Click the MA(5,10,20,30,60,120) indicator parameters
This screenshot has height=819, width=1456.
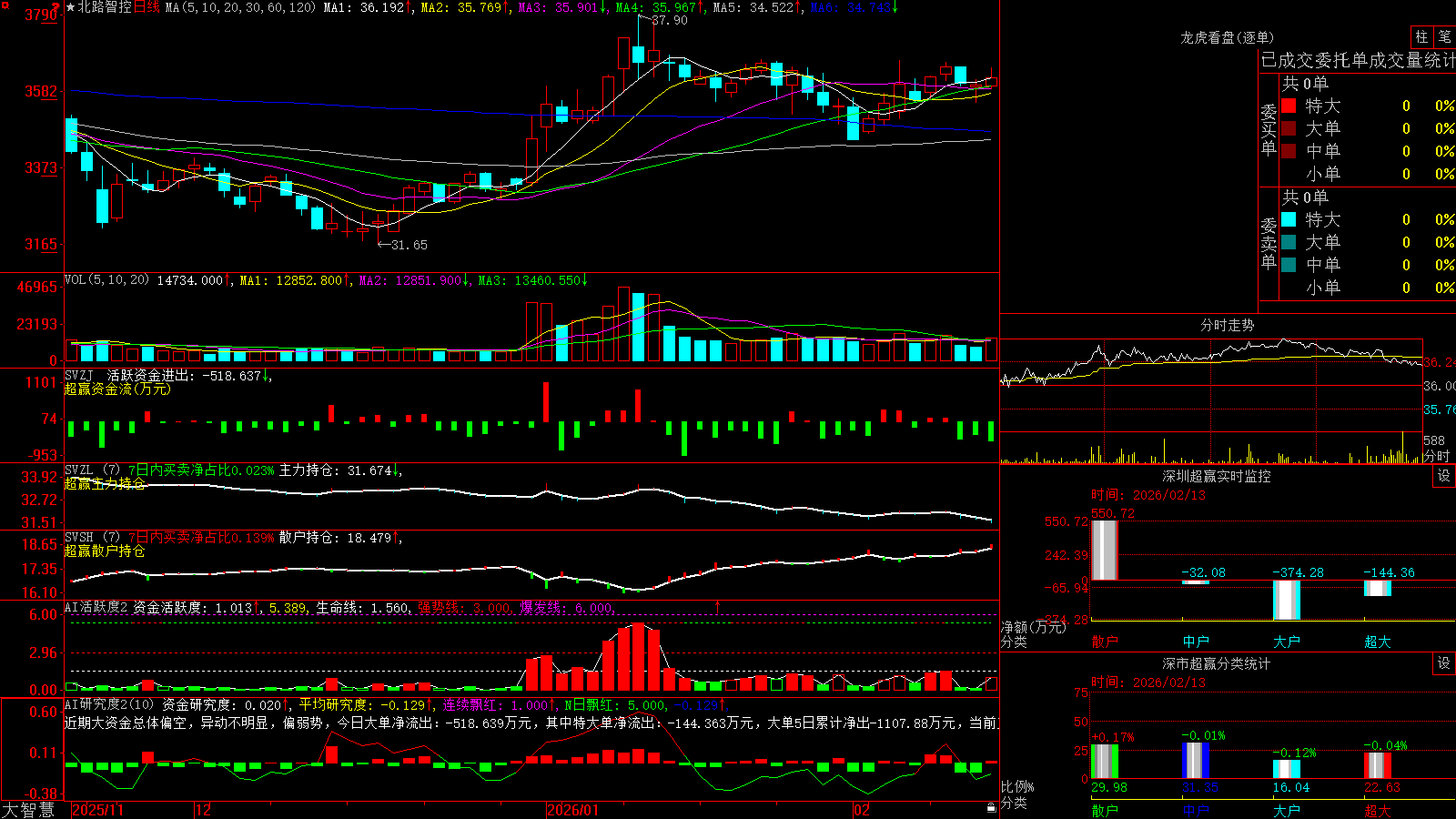point(241,7)
